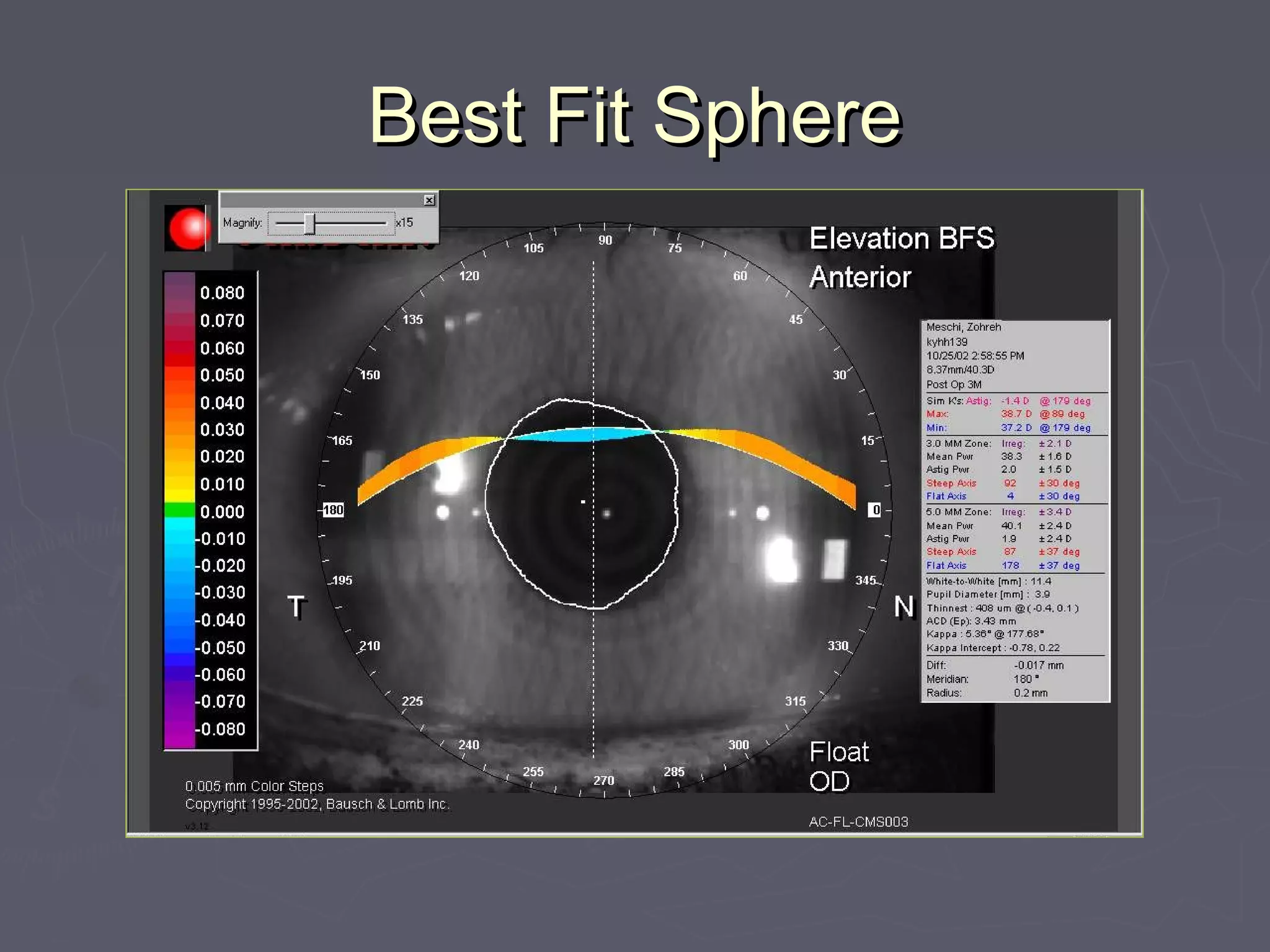Click the ACD (Ep) 3.43 mm entry

point(971,621)
